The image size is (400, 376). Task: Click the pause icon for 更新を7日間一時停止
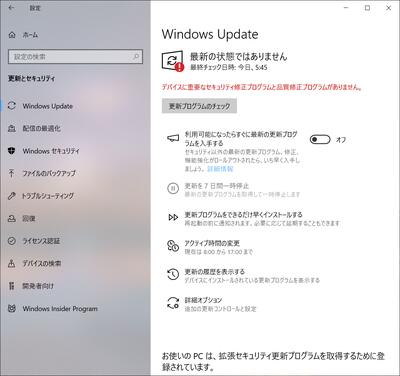click(173, 189)
